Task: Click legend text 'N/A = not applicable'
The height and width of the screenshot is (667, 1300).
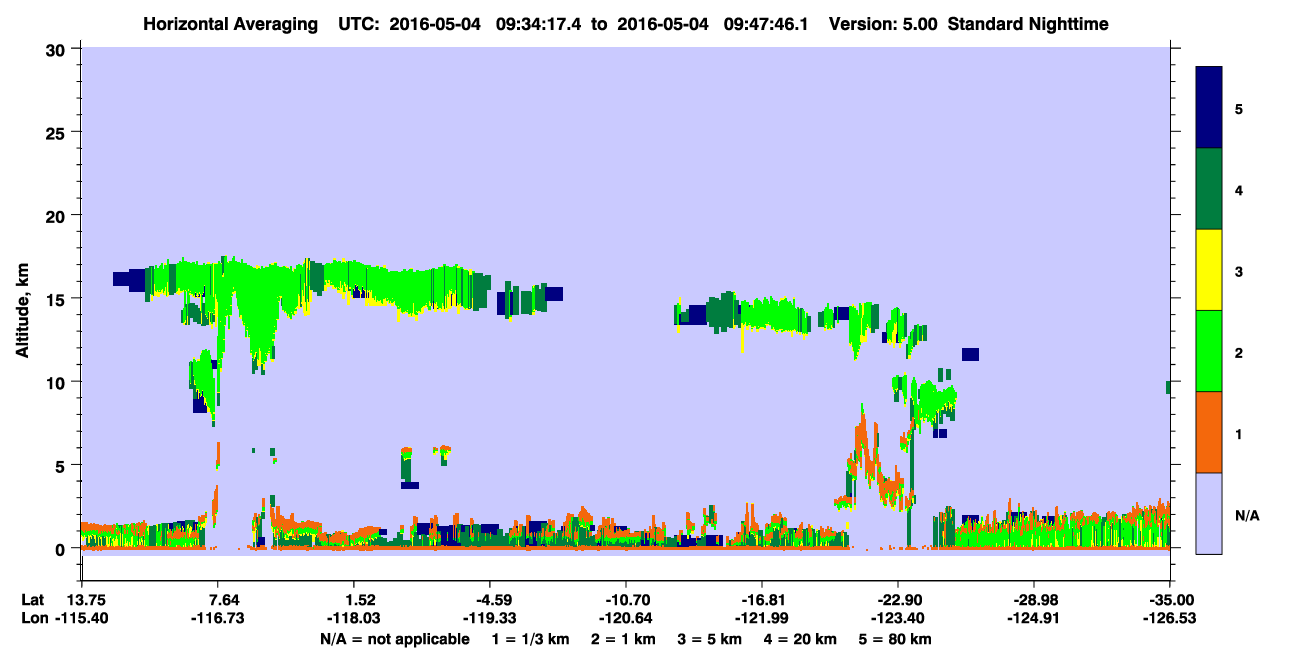Action: tap(394, 639)
